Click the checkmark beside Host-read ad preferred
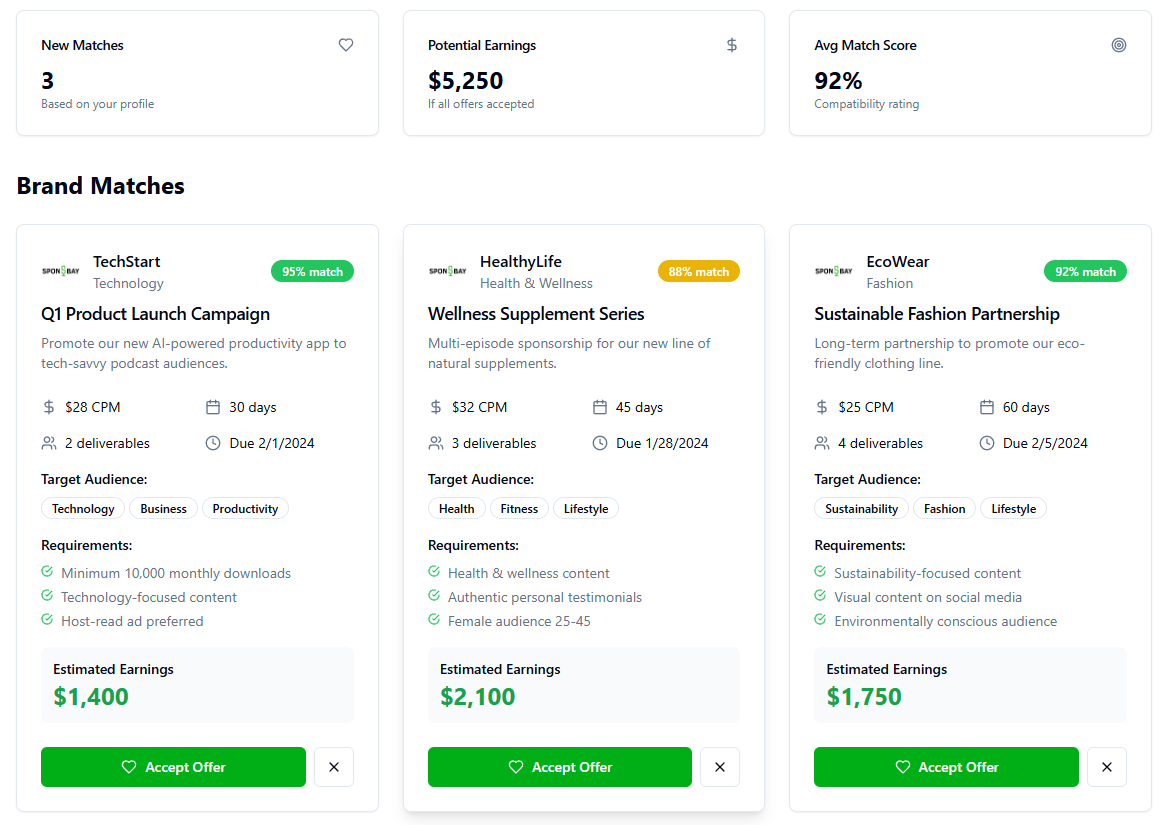The width and height of the screenshot is (1163, 825). click(x=46, y=620)
